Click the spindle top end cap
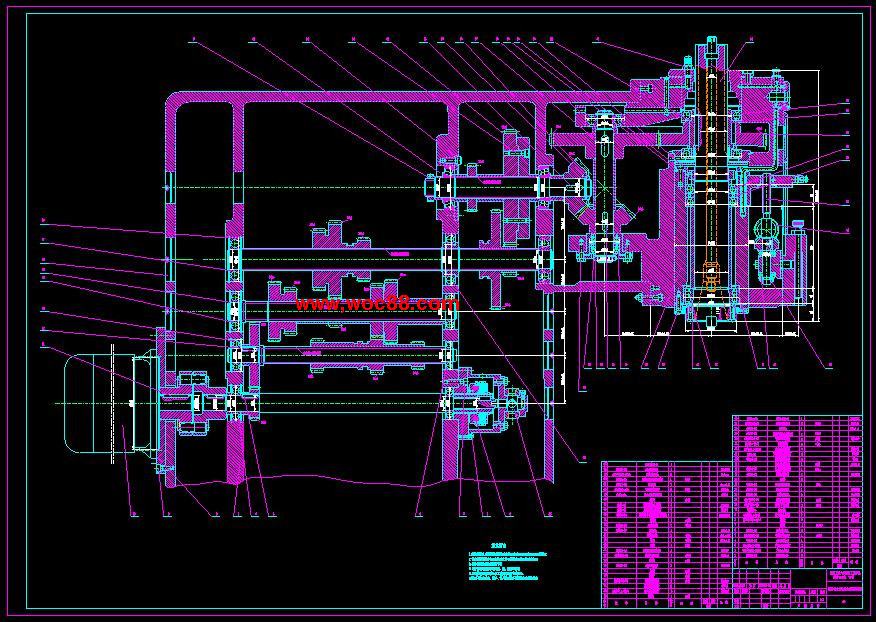876x622 pixels. pyautogui.click(x=711, y=44)
